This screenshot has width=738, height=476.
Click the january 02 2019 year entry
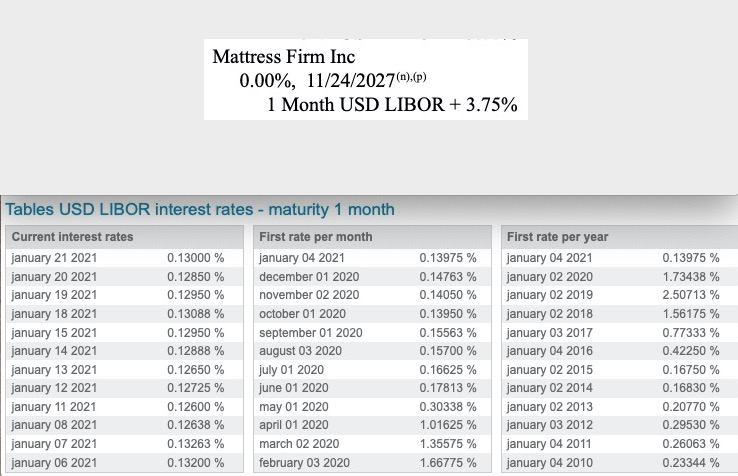(550, 295)
